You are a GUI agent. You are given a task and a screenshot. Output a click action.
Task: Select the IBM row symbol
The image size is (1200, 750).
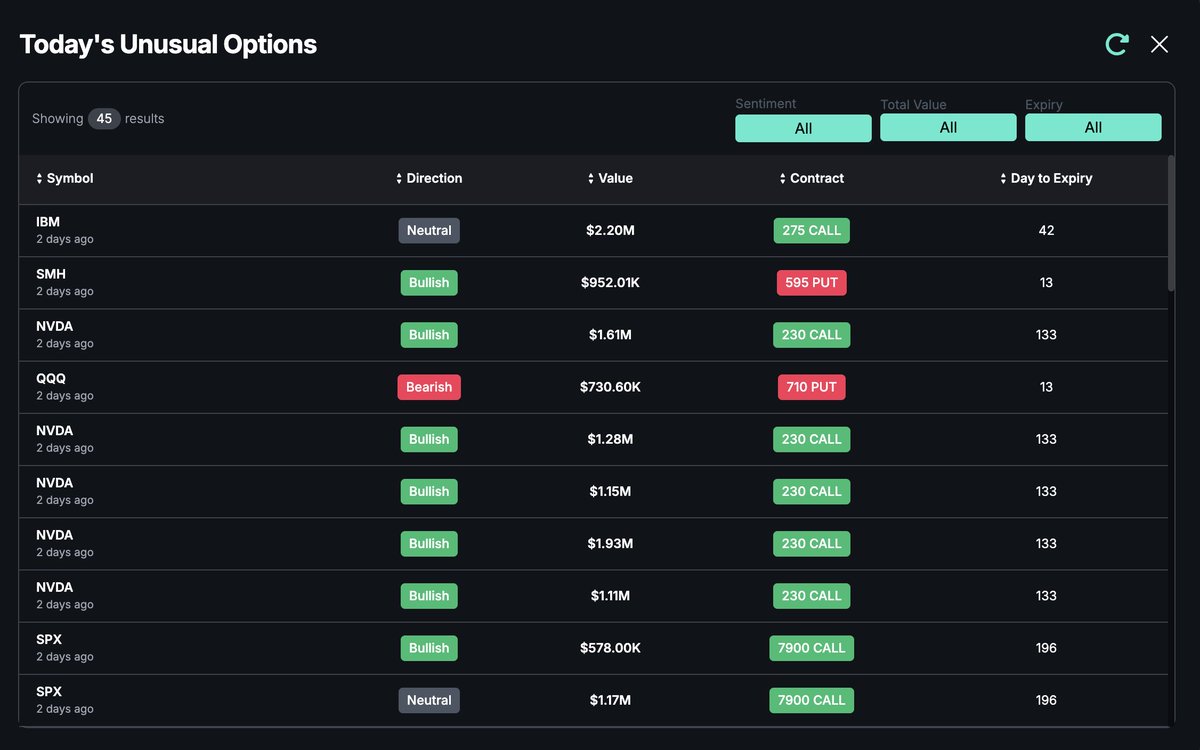tap(48, 222)
